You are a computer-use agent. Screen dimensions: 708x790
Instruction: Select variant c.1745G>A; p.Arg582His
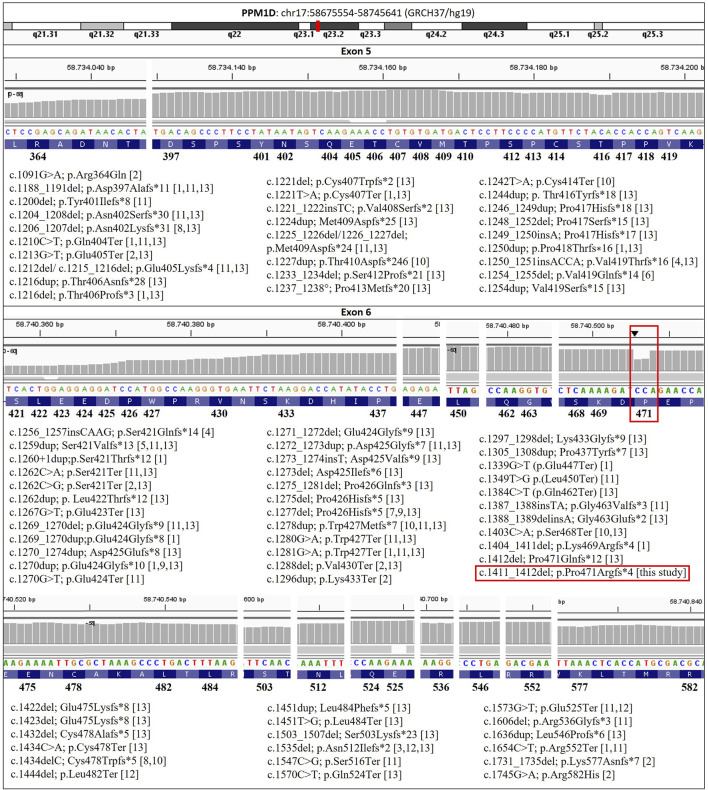point(549,775)
